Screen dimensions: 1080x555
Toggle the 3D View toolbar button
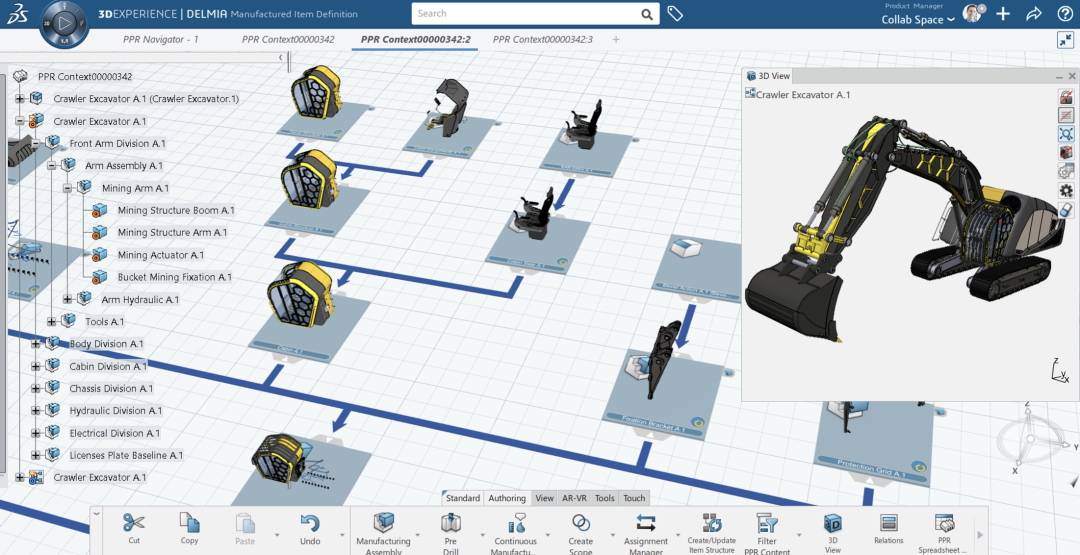coord(833,523)
